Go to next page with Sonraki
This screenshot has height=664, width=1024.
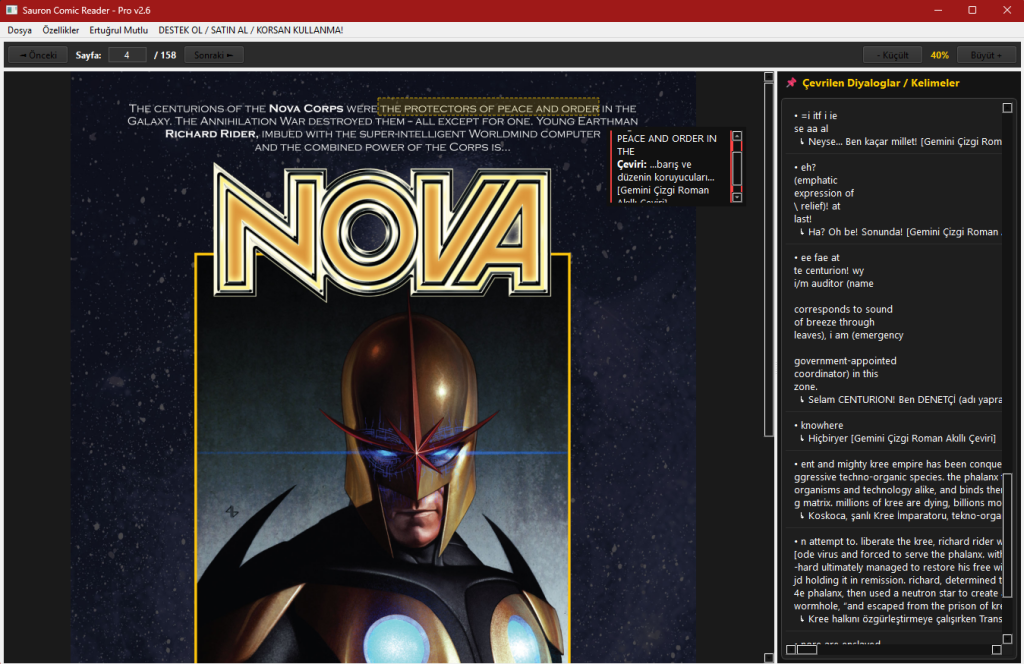[214, 55]
